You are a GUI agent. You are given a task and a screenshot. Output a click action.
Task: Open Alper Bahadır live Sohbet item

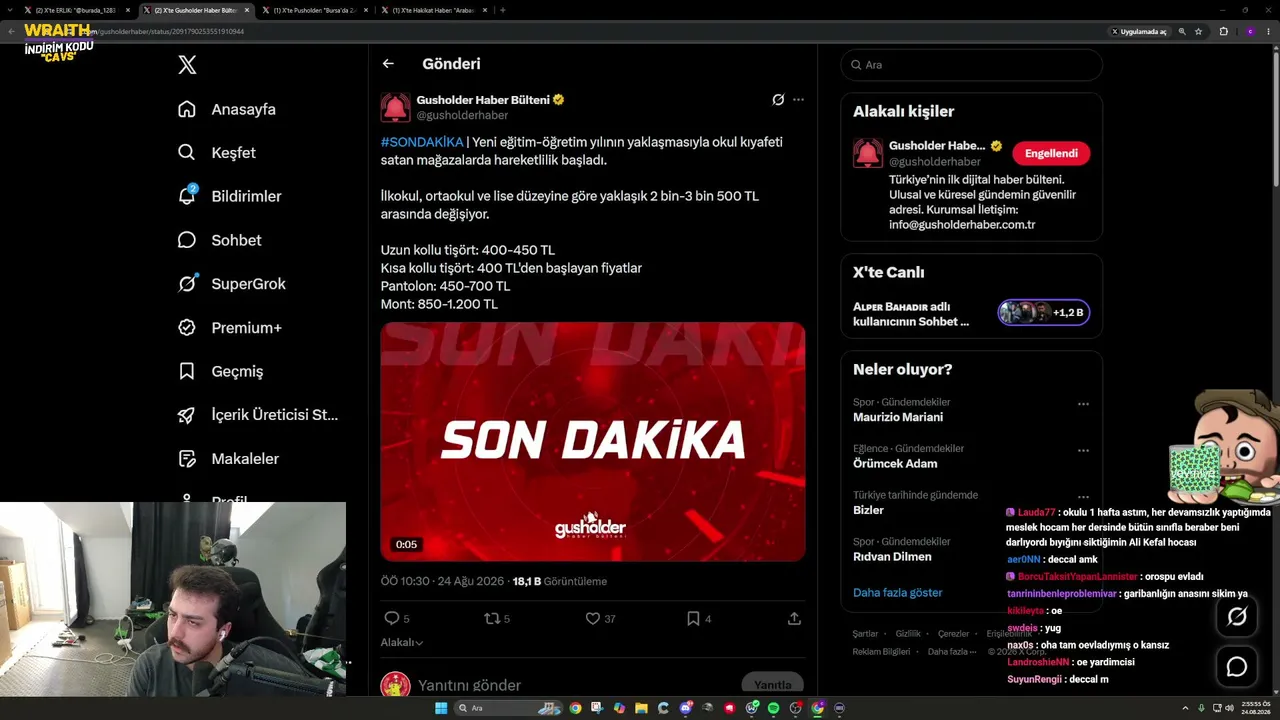point(911,314)
